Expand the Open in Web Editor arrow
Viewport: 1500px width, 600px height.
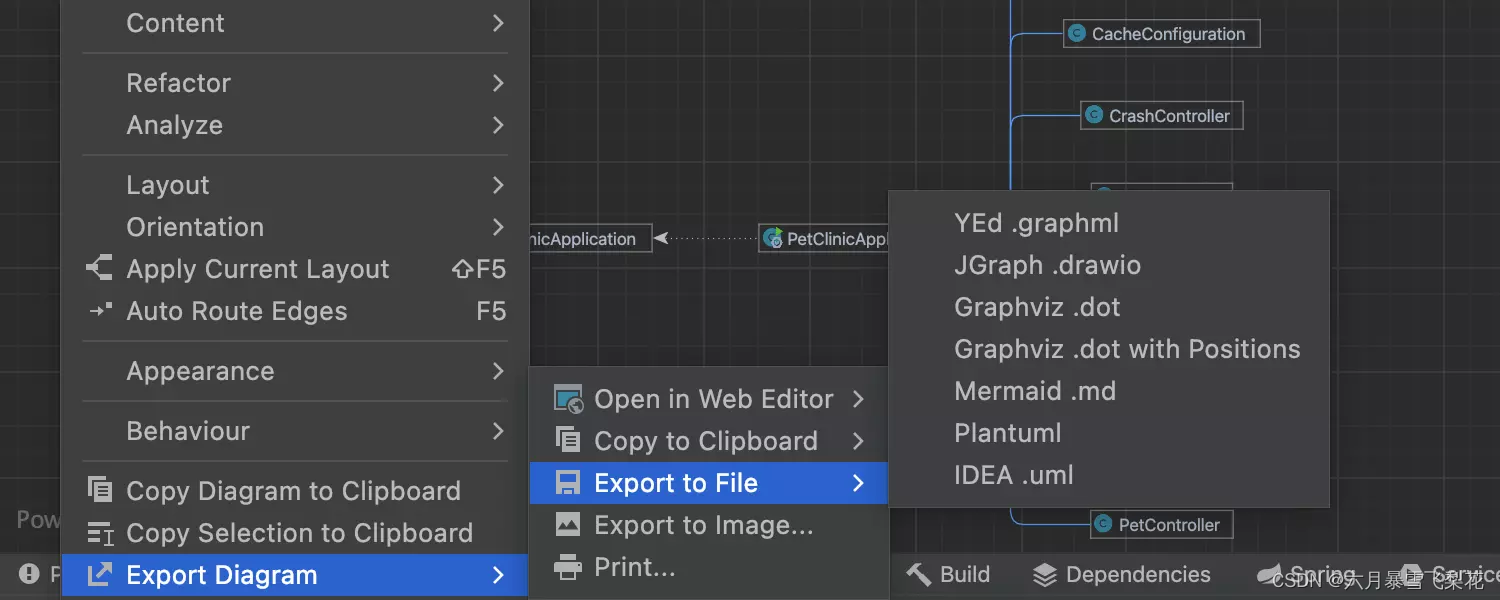858,399
